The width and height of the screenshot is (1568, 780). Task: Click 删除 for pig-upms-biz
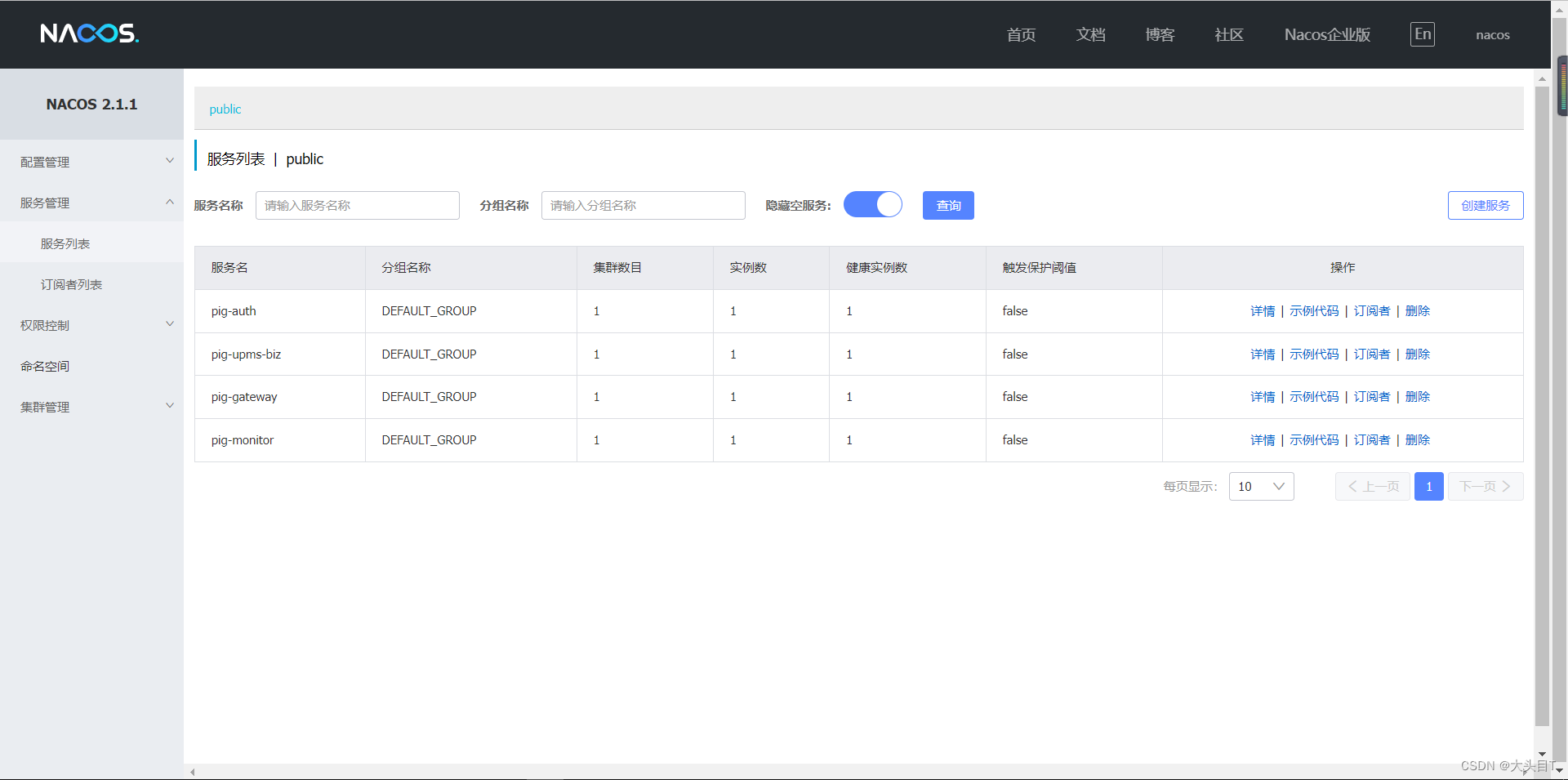[x=1418, y=354]
